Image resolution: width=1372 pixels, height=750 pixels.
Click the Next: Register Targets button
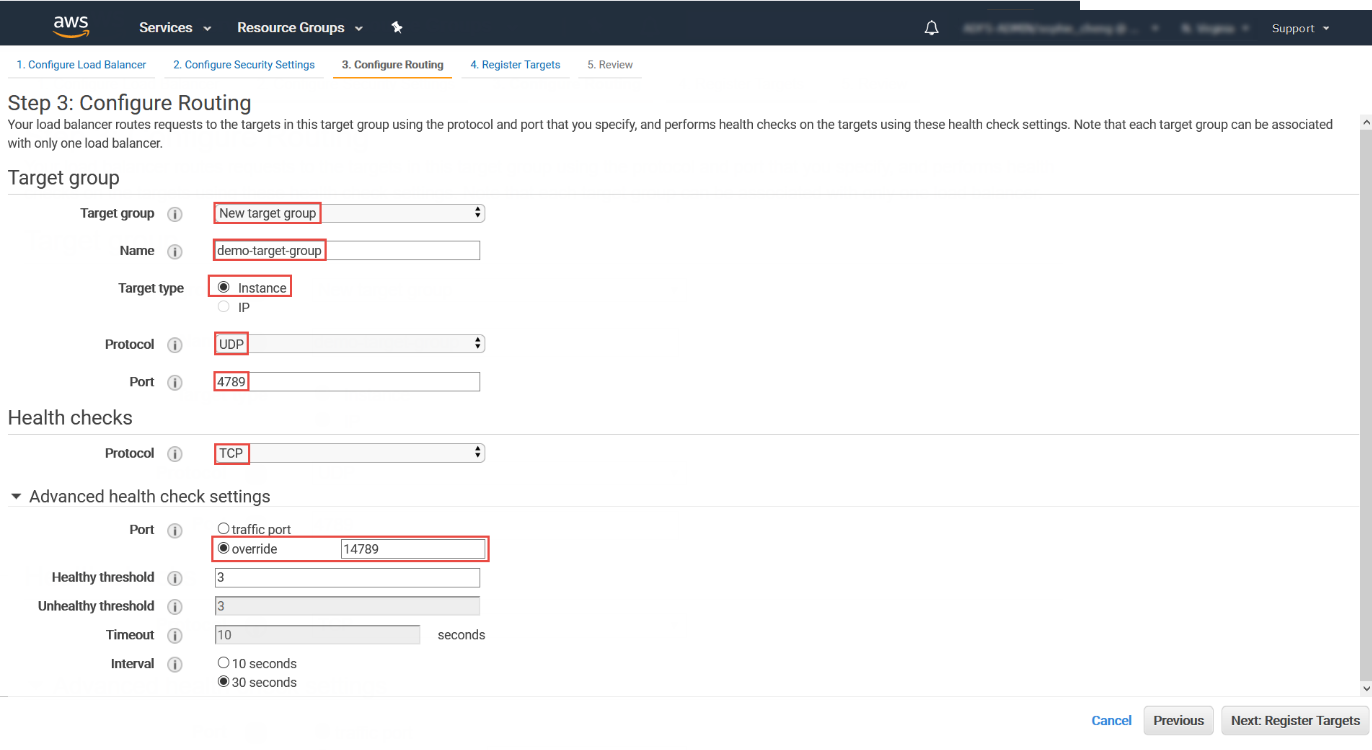(x=1295, y=720)
